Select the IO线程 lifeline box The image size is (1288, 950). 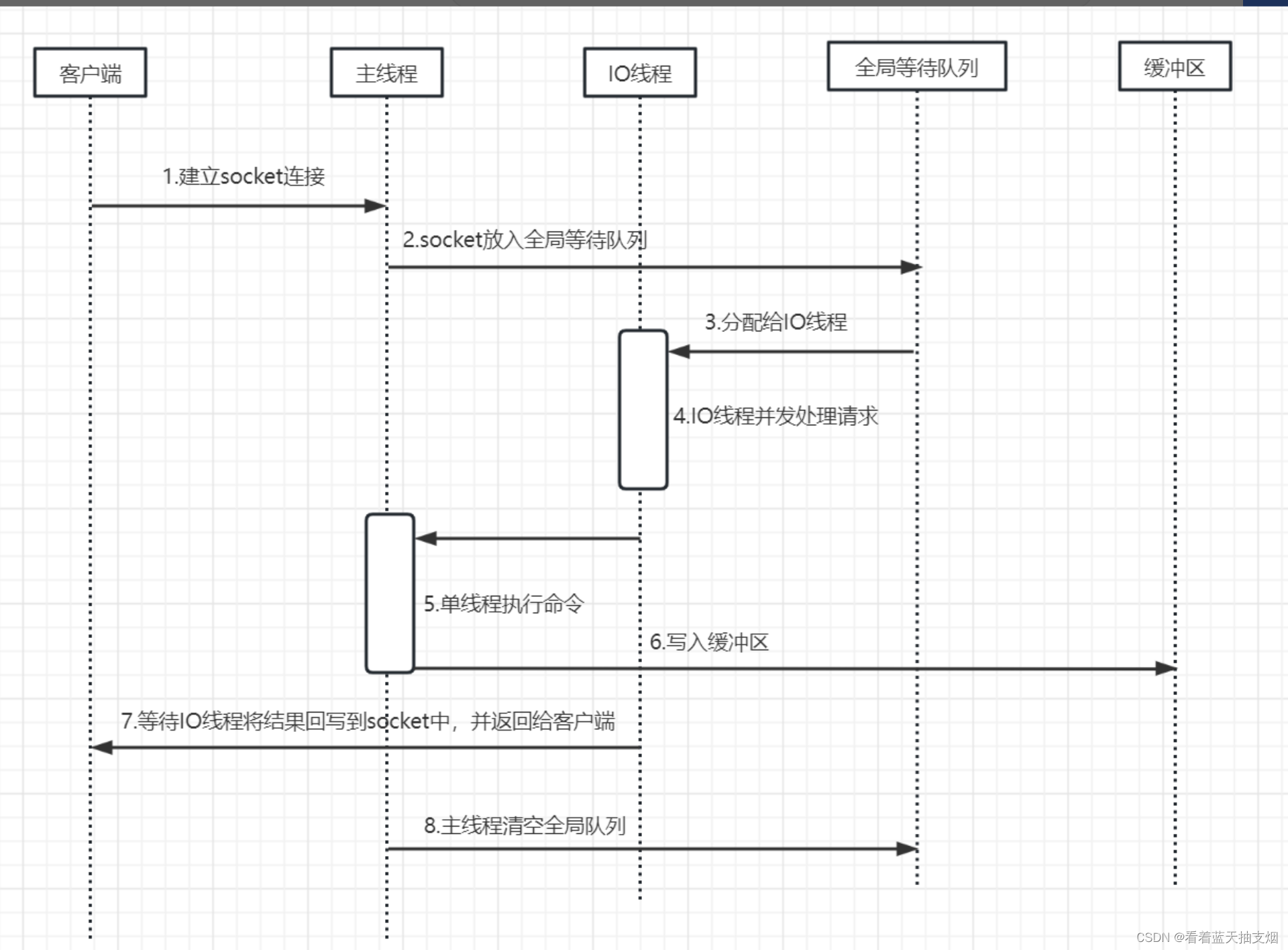(x=639, y=72)
